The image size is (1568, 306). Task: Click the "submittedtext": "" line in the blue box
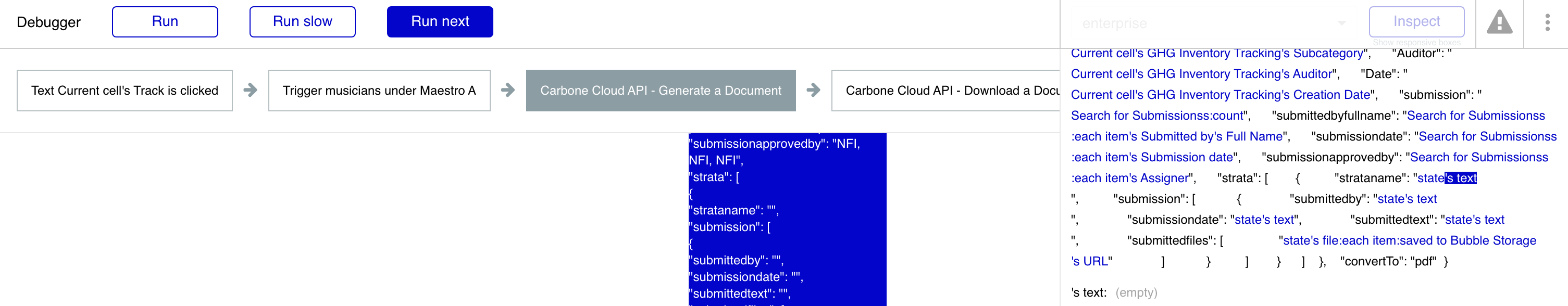[740, 293]
